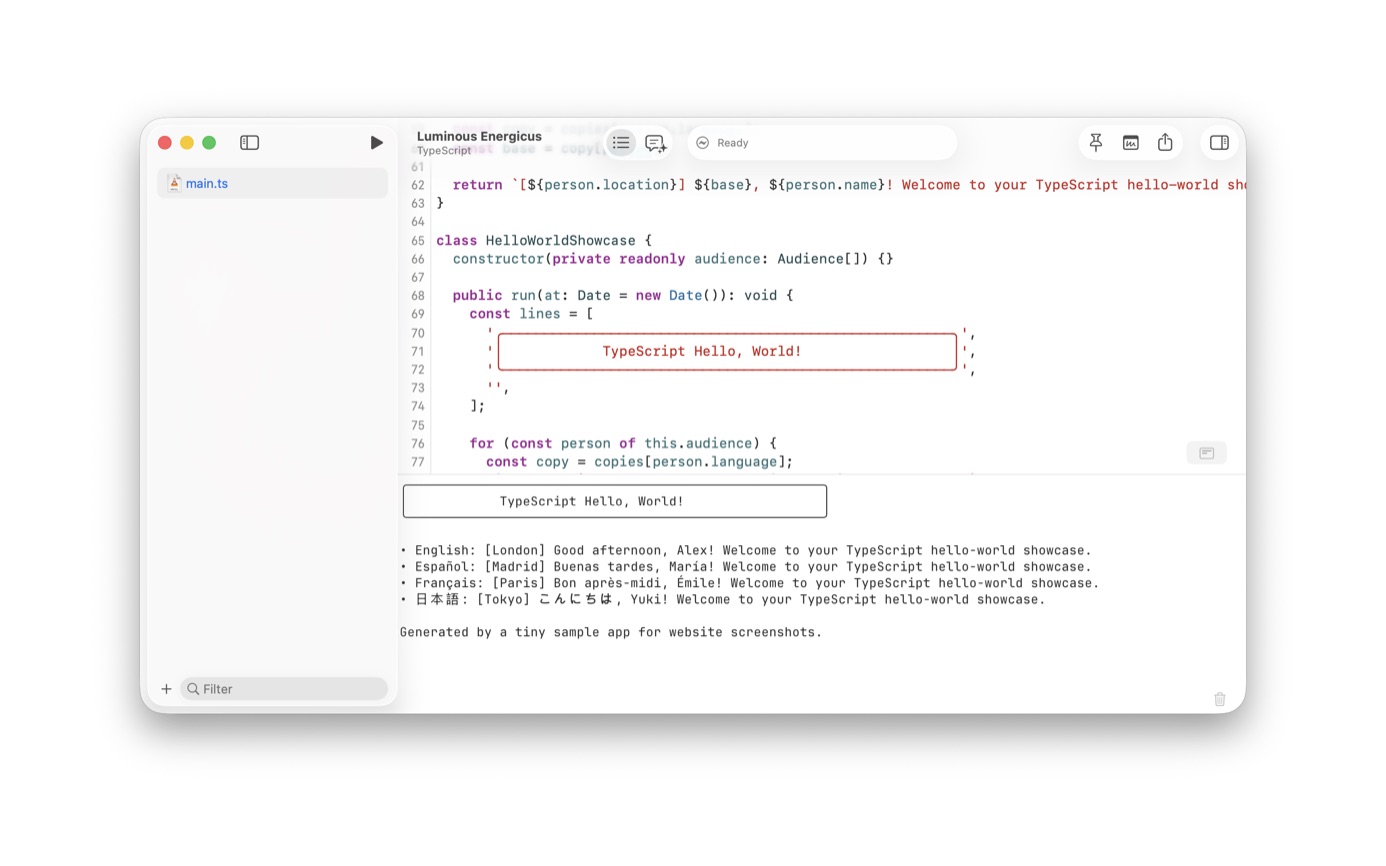Toggle the minimap icon in the editor
The width and height of the screenshot is (1386, 866).
point(1207,453)
